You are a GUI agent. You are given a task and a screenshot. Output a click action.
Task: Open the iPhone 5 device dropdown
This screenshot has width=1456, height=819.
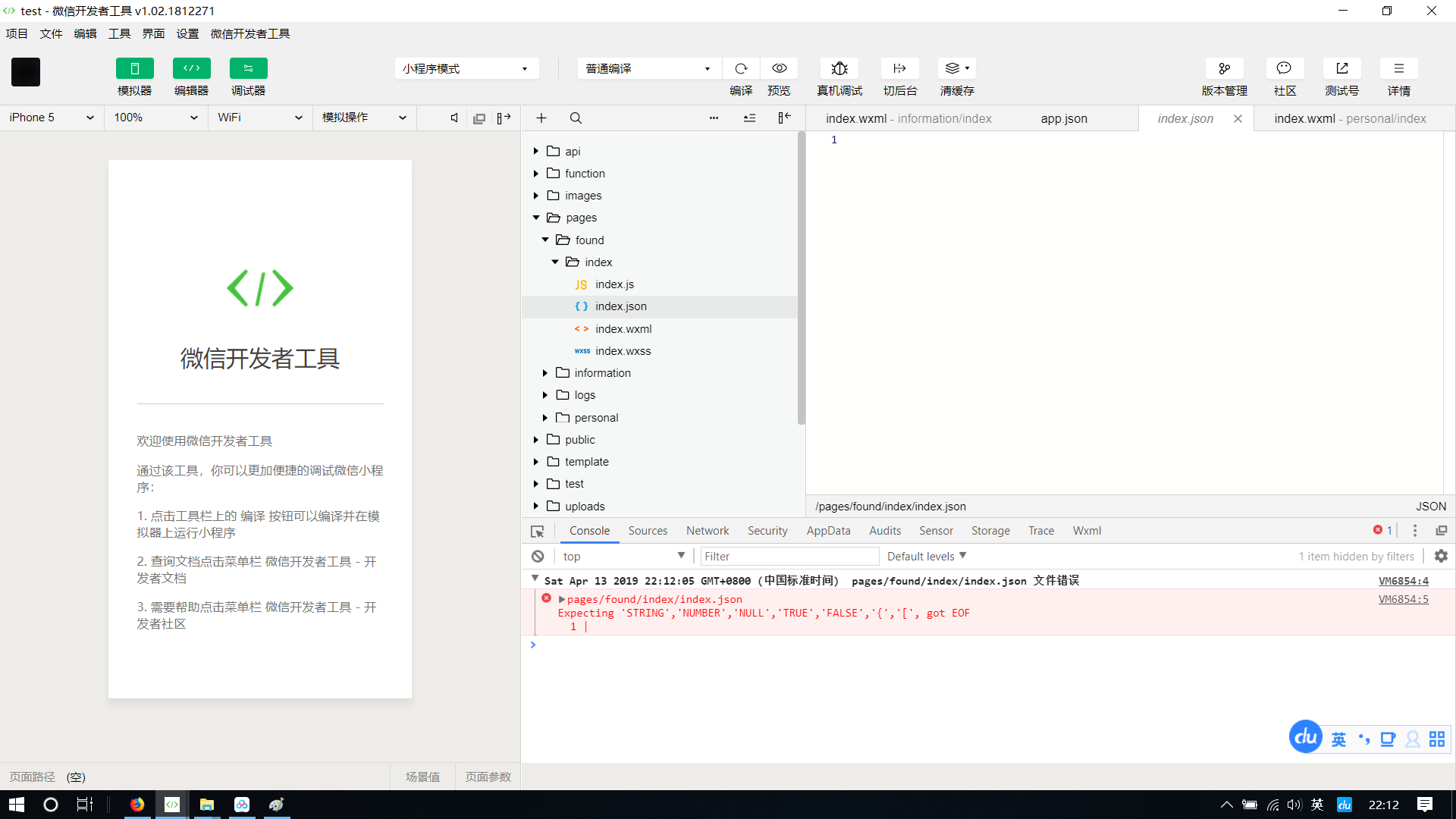tap(52, 118)
